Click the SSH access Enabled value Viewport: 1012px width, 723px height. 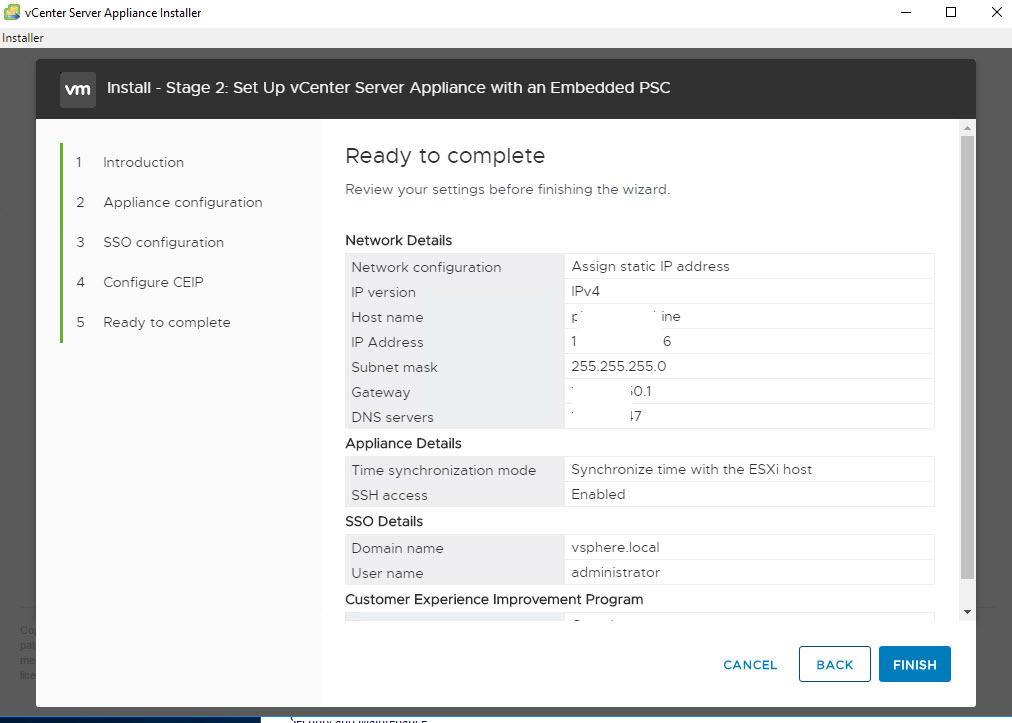(x=598, y=495)
